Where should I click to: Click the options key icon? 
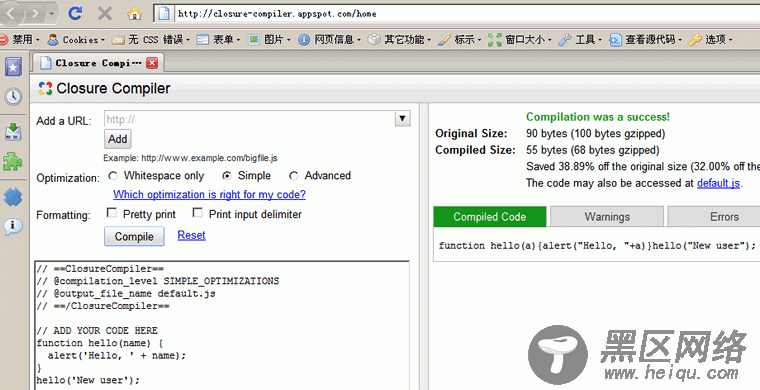pos(695,40)
